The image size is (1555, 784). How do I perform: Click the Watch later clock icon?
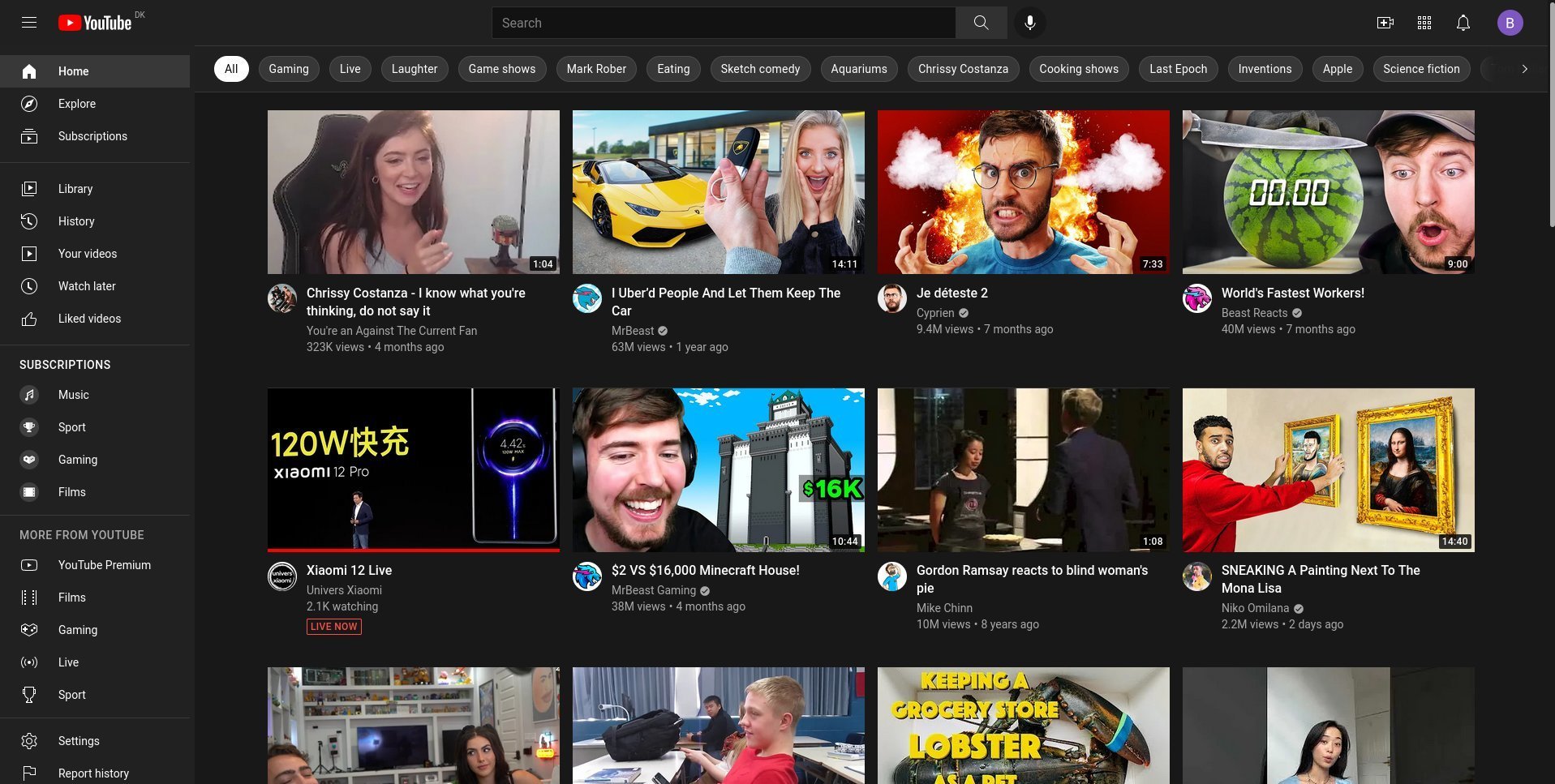(29, 286)
